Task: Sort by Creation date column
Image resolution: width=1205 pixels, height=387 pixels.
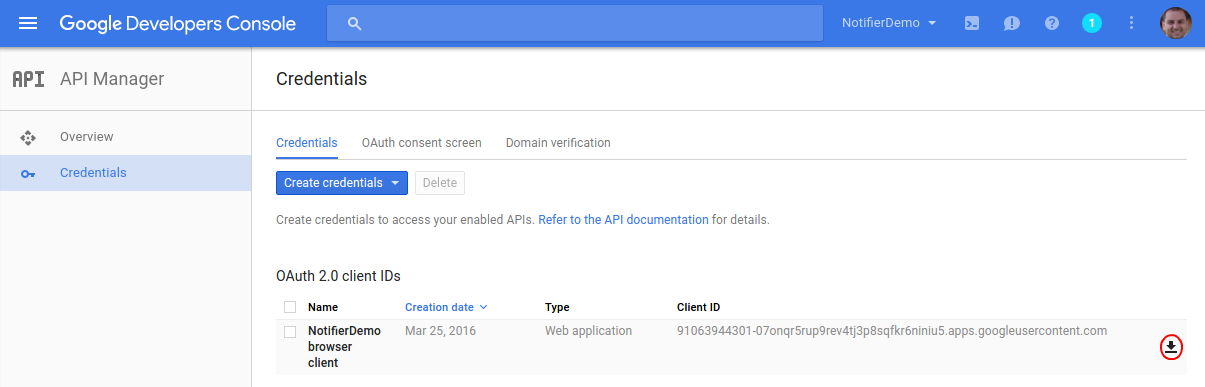Action: point(446,307)
